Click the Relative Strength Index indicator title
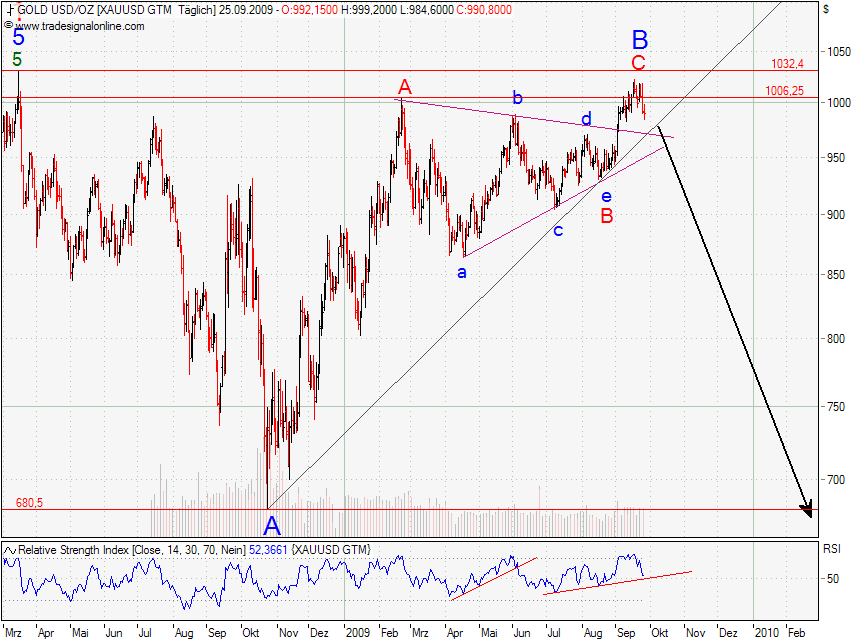The width and height of the screenshot is (860, 640). [x=132, y=550]
